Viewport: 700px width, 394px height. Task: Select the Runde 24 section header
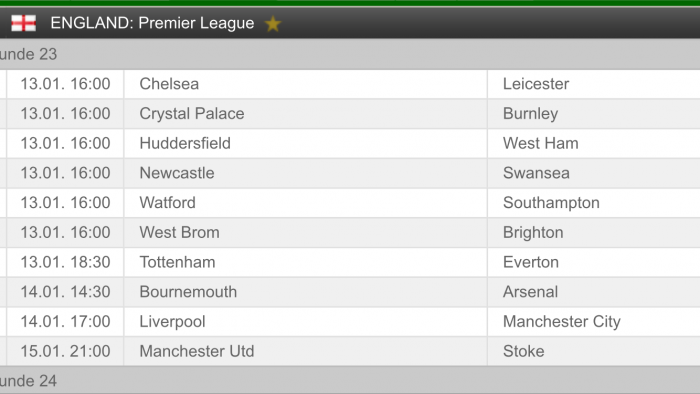coord(350,381)
